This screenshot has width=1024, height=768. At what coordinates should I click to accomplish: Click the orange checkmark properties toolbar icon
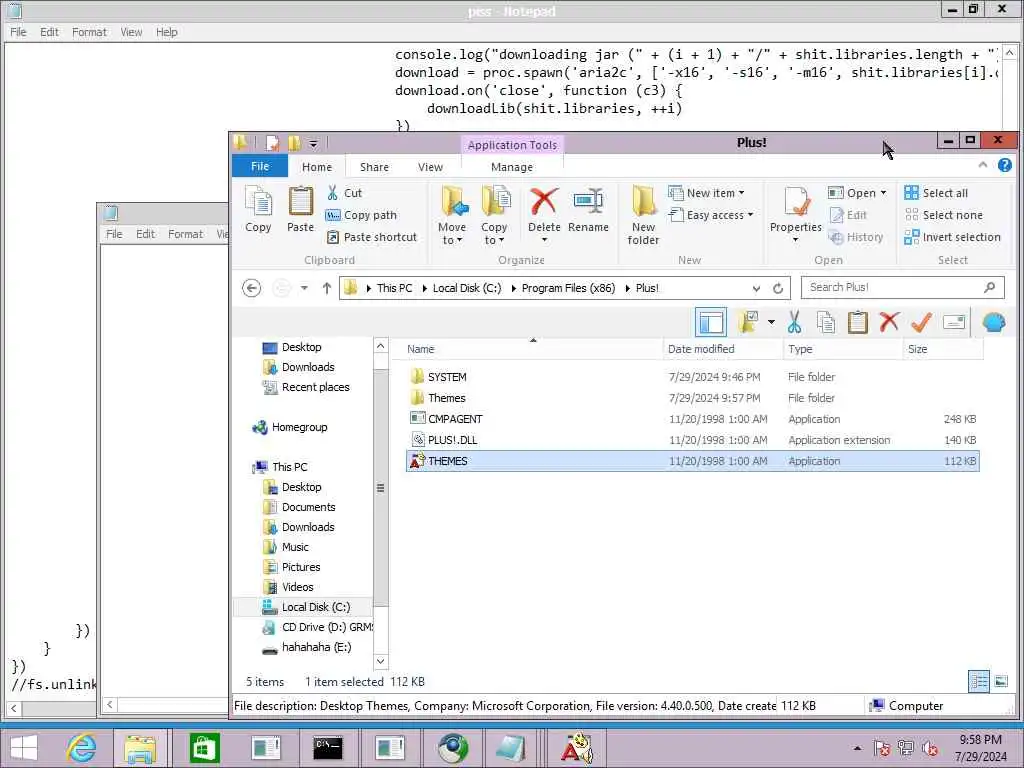[x=921, y=322]
